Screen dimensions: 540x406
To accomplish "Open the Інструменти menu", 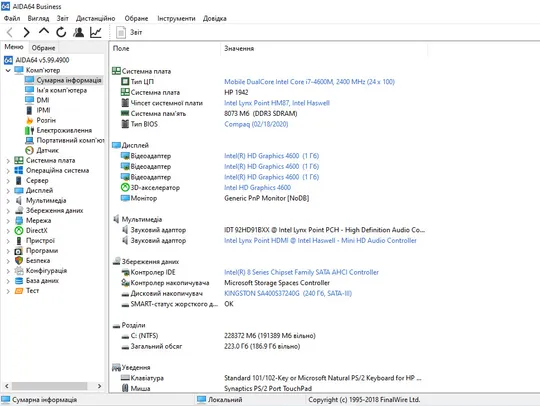I will coord(176,18).
